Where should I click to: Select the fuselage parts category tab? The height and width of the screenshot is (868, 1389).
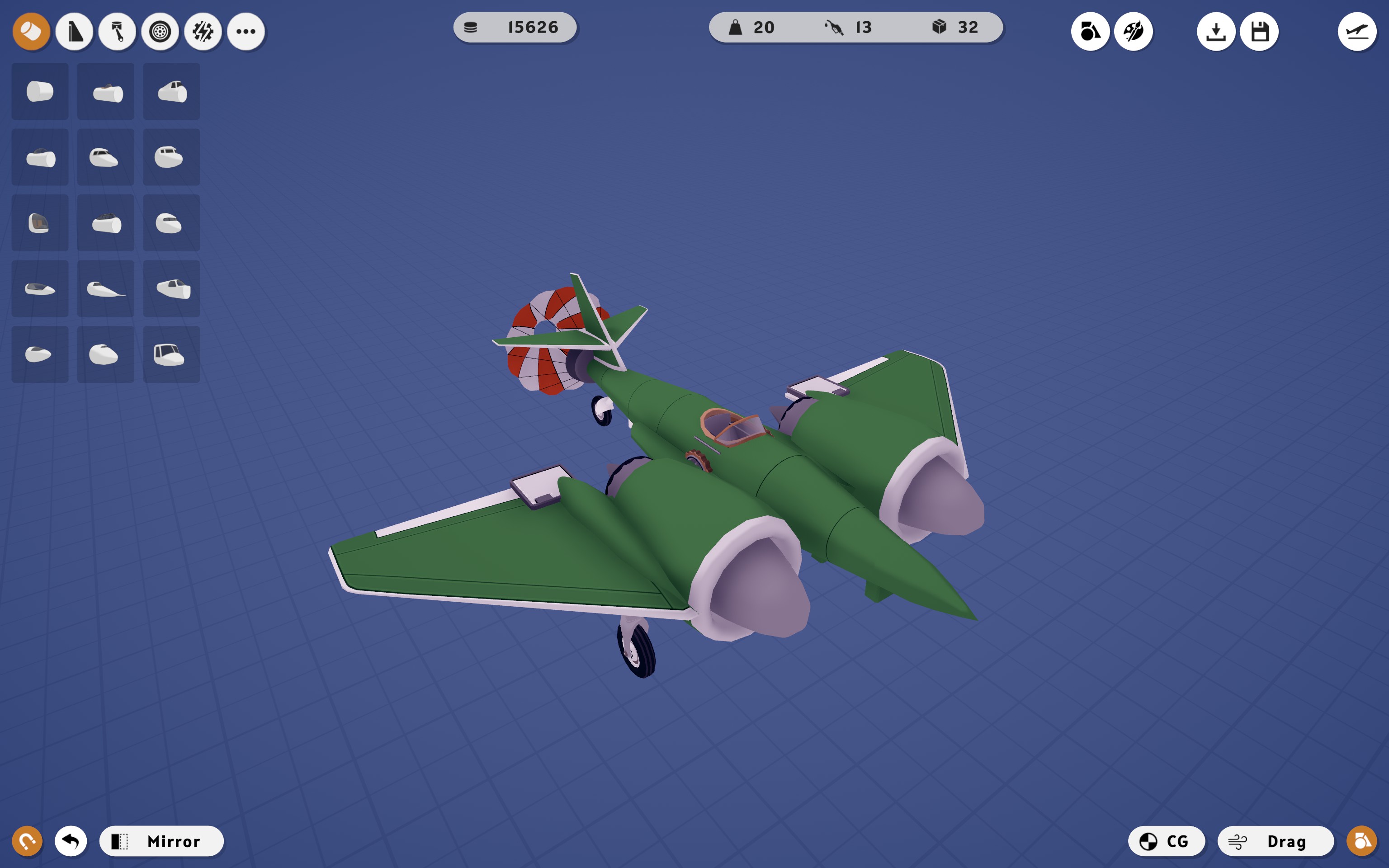(31, 32)
